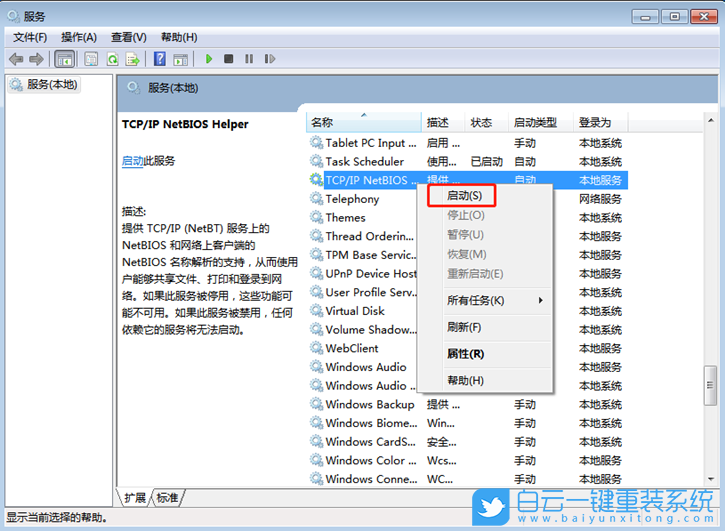The width and height of the screenshot is (725, 531).
Task: Open the 文件(F) menu
Action: tap(30, 37)
